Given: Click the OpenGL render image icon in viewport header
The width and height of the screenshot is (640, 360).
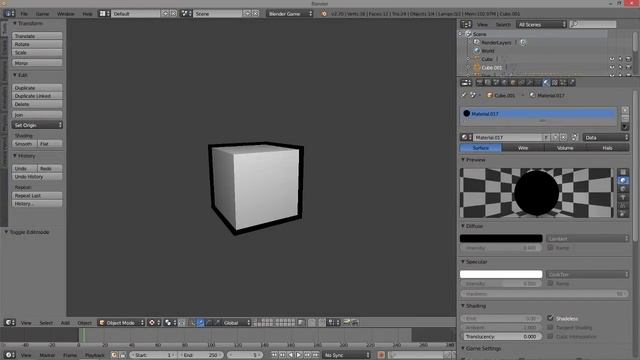Looking at the screenshot, I should point(347,322).
